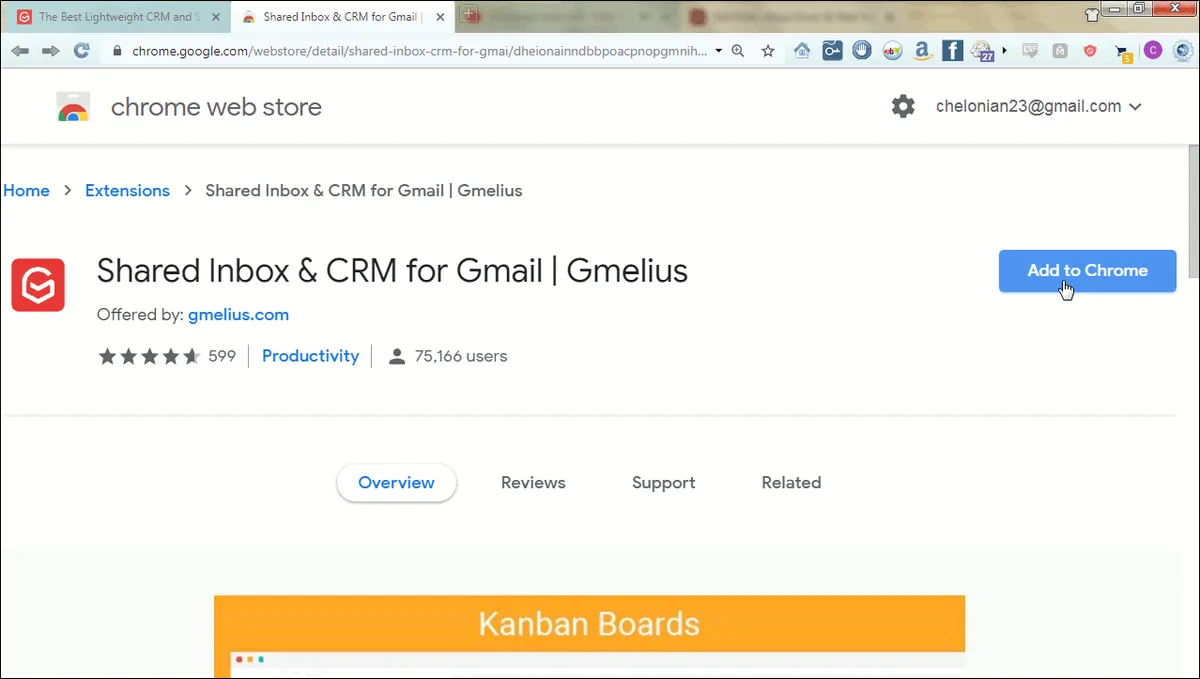Open the key password manager extension

[832, 50]
